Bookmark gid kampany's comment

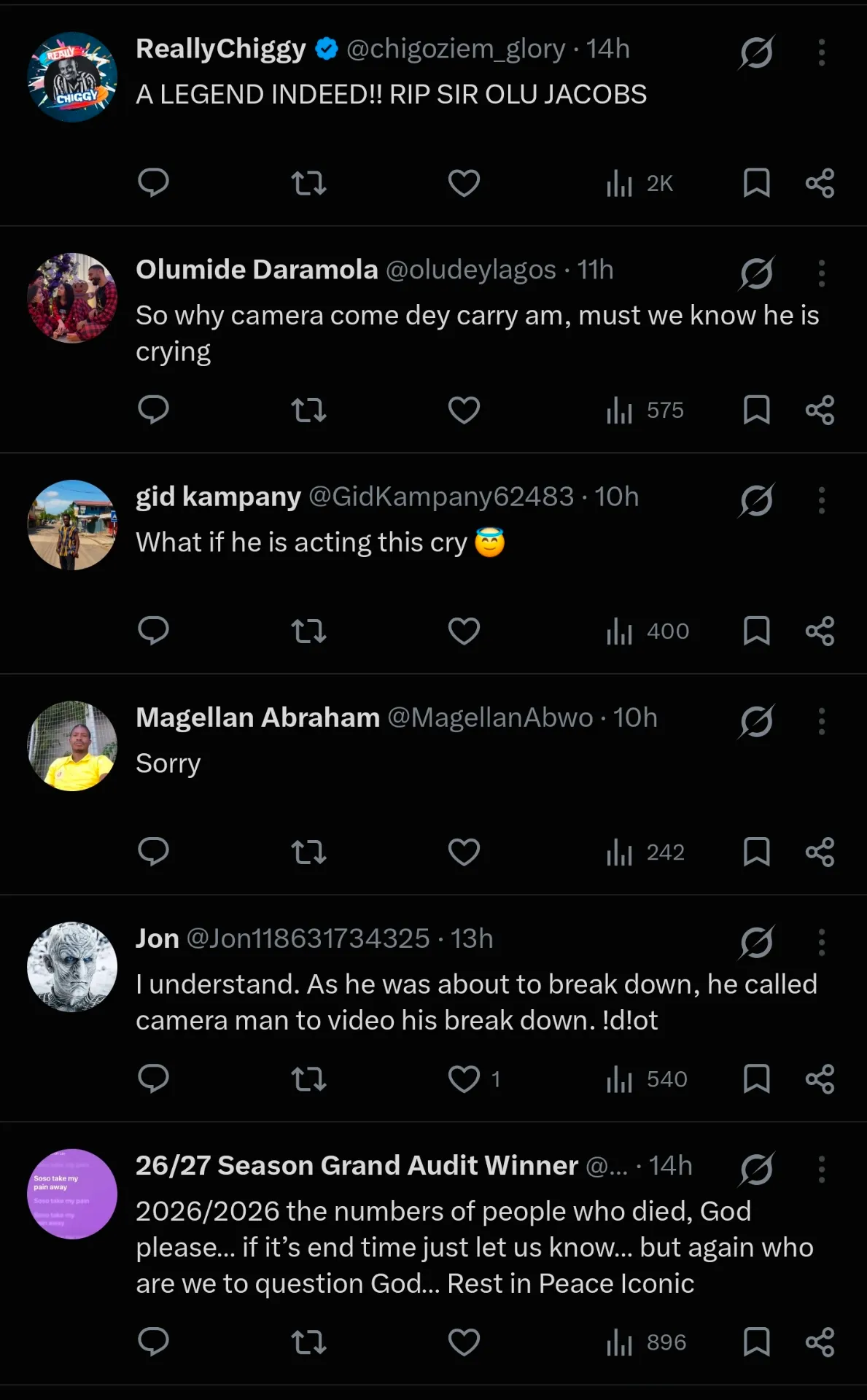[756, 631]
